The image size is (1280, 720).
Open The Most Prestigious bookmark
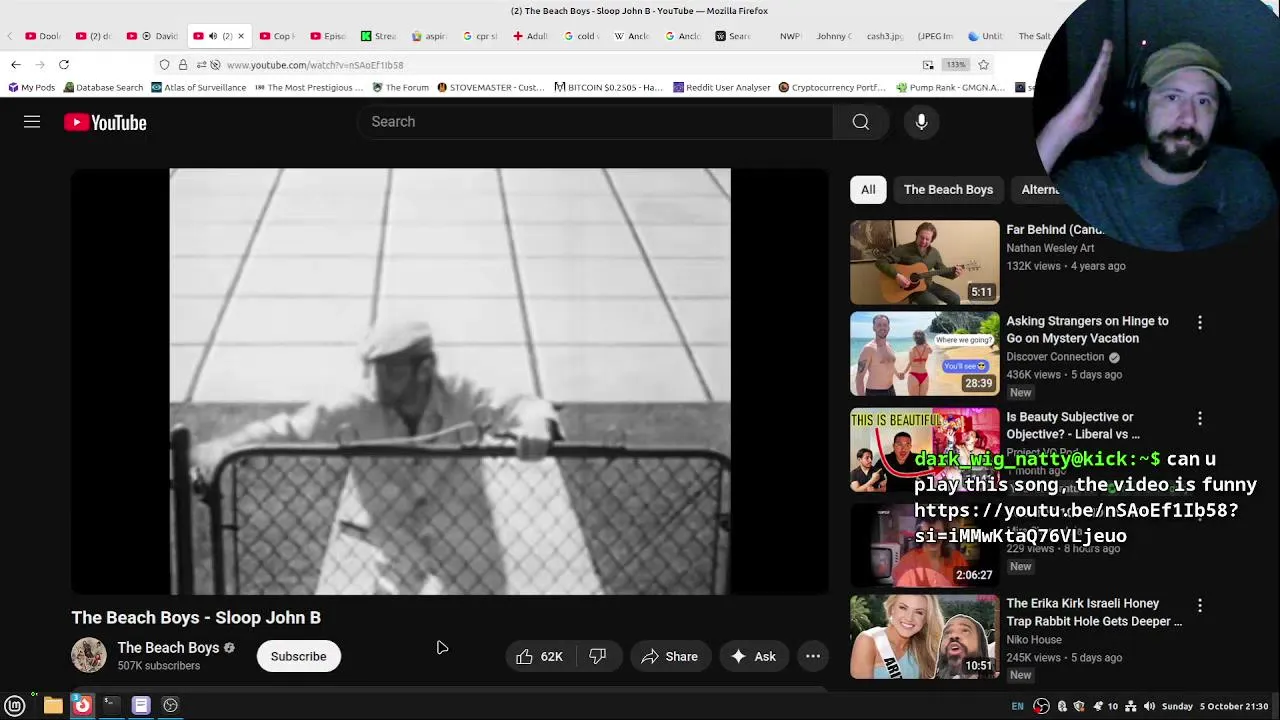coord(309,87)
